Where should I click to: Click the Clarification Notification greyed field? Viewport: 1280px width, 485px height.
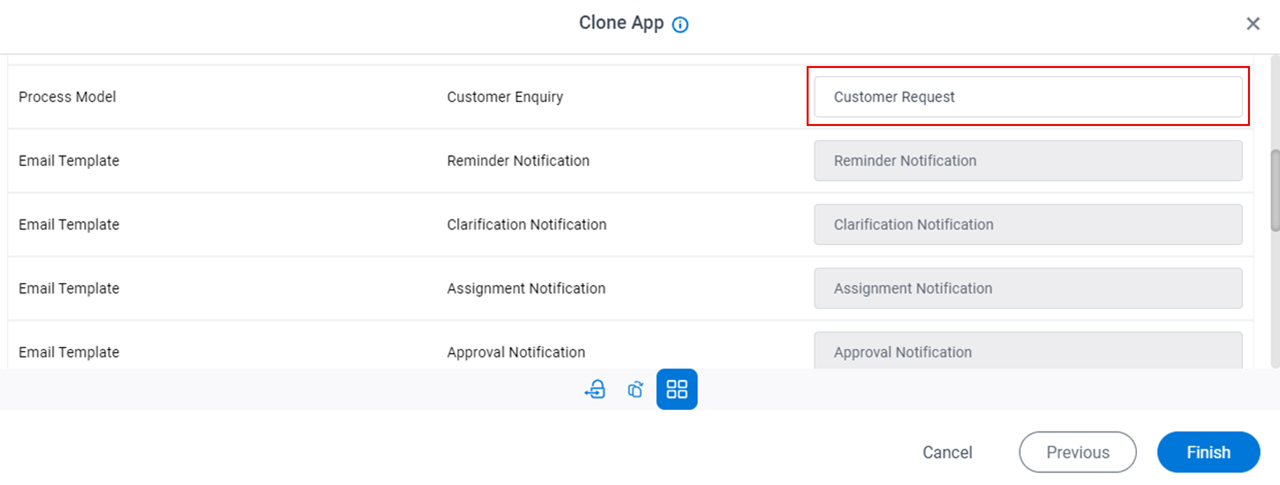tap(1028, 225)
